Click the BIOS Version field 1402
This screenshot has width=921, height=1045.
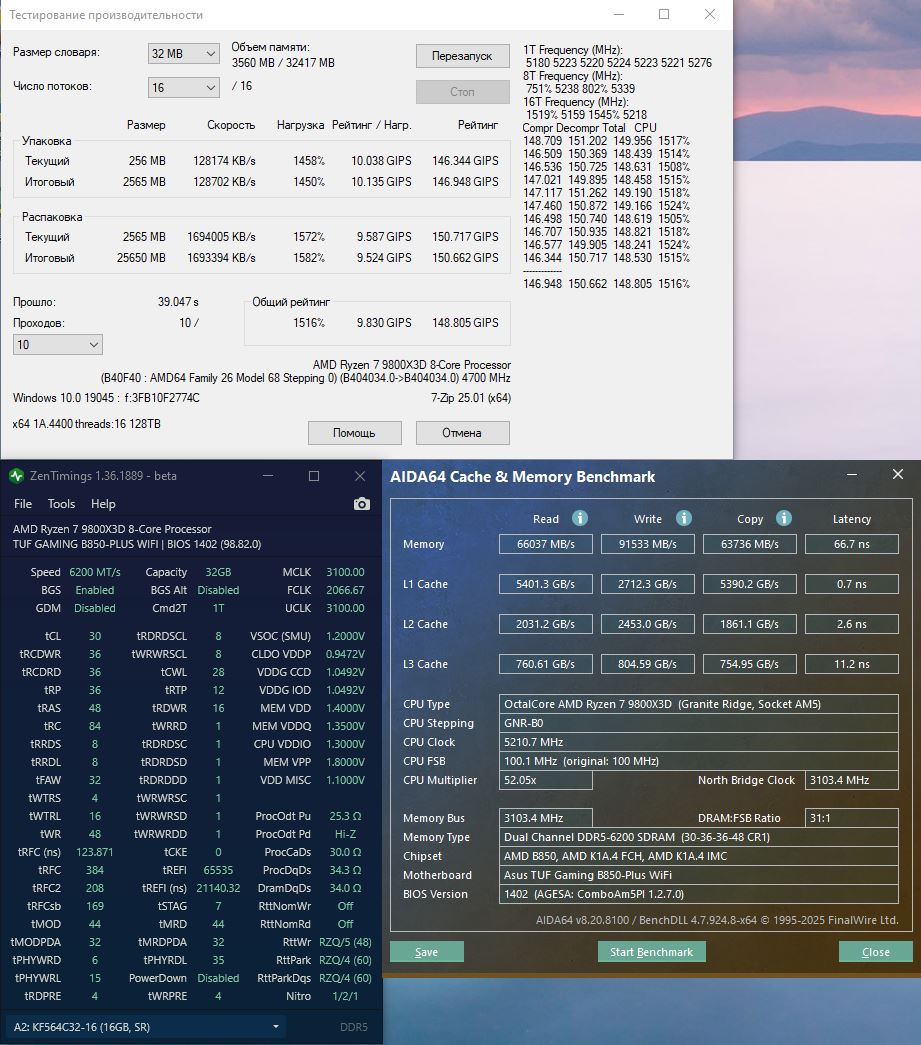pos(698,894)
